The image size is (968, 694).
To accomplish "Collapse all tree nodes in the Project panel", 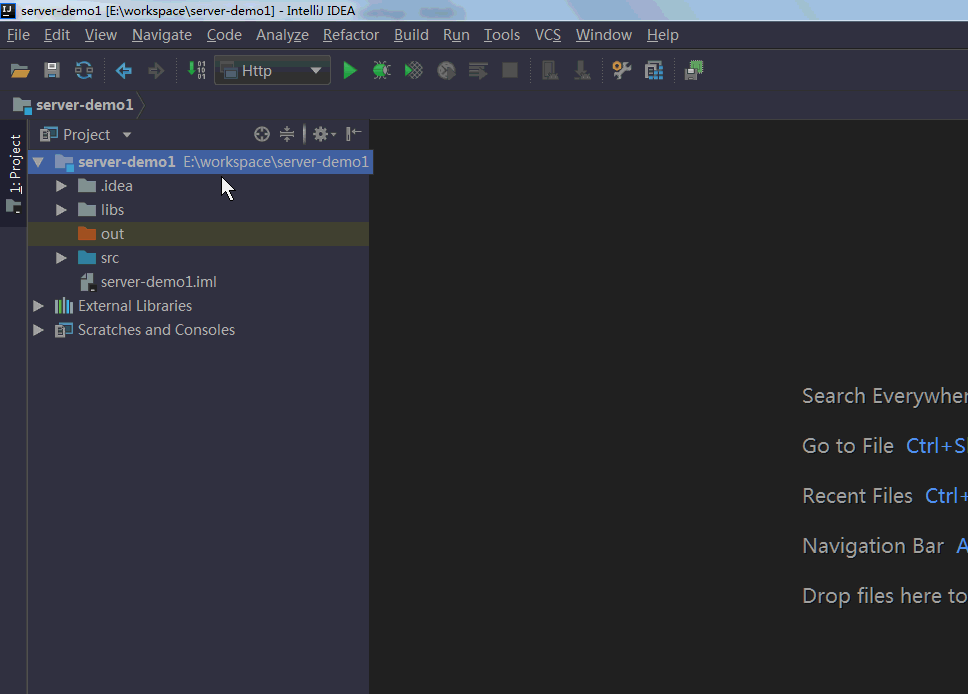I will [287, 134].
